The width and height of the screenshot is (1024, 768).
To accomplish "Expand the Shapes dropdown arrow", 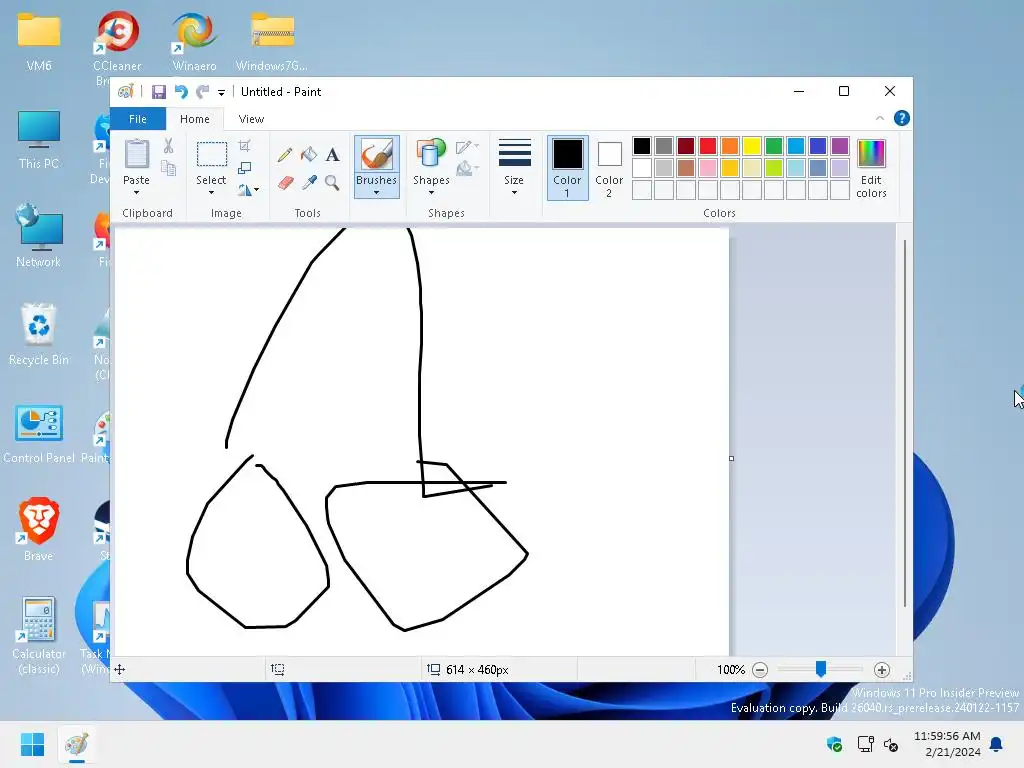I will [x=431, y=193].
